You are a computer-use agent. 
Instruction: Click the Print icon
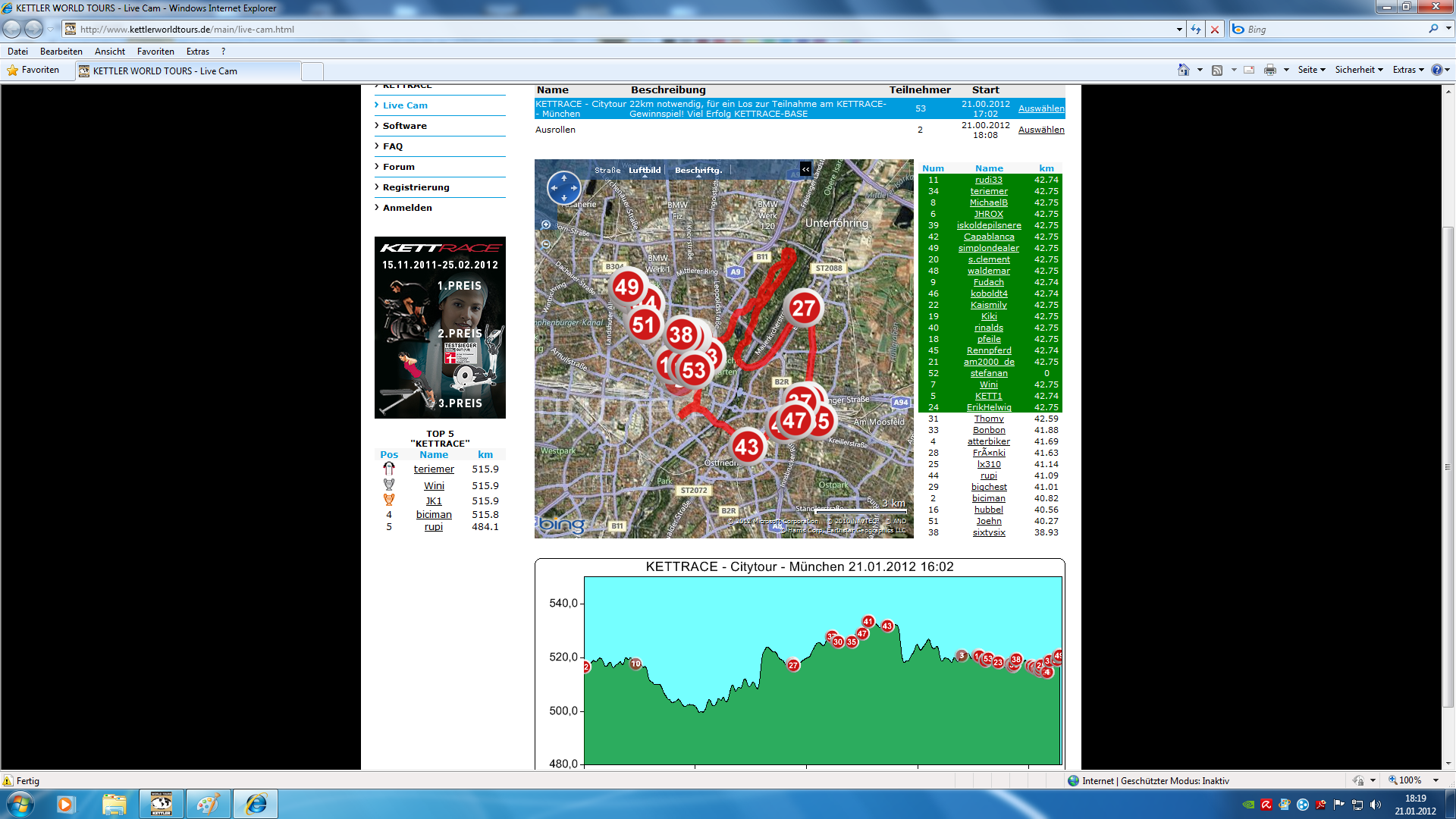pos(1270,70)
